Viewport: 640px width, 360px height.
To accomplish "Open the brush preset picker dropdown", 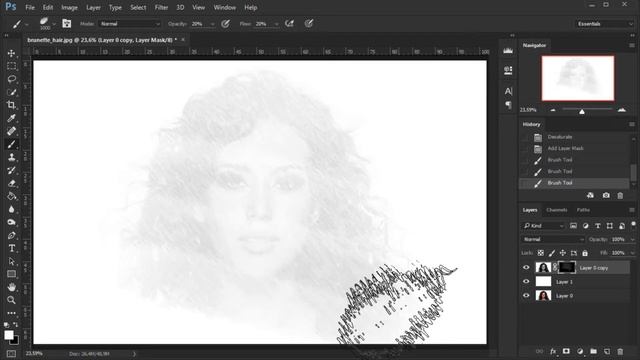I will (54, 24).
